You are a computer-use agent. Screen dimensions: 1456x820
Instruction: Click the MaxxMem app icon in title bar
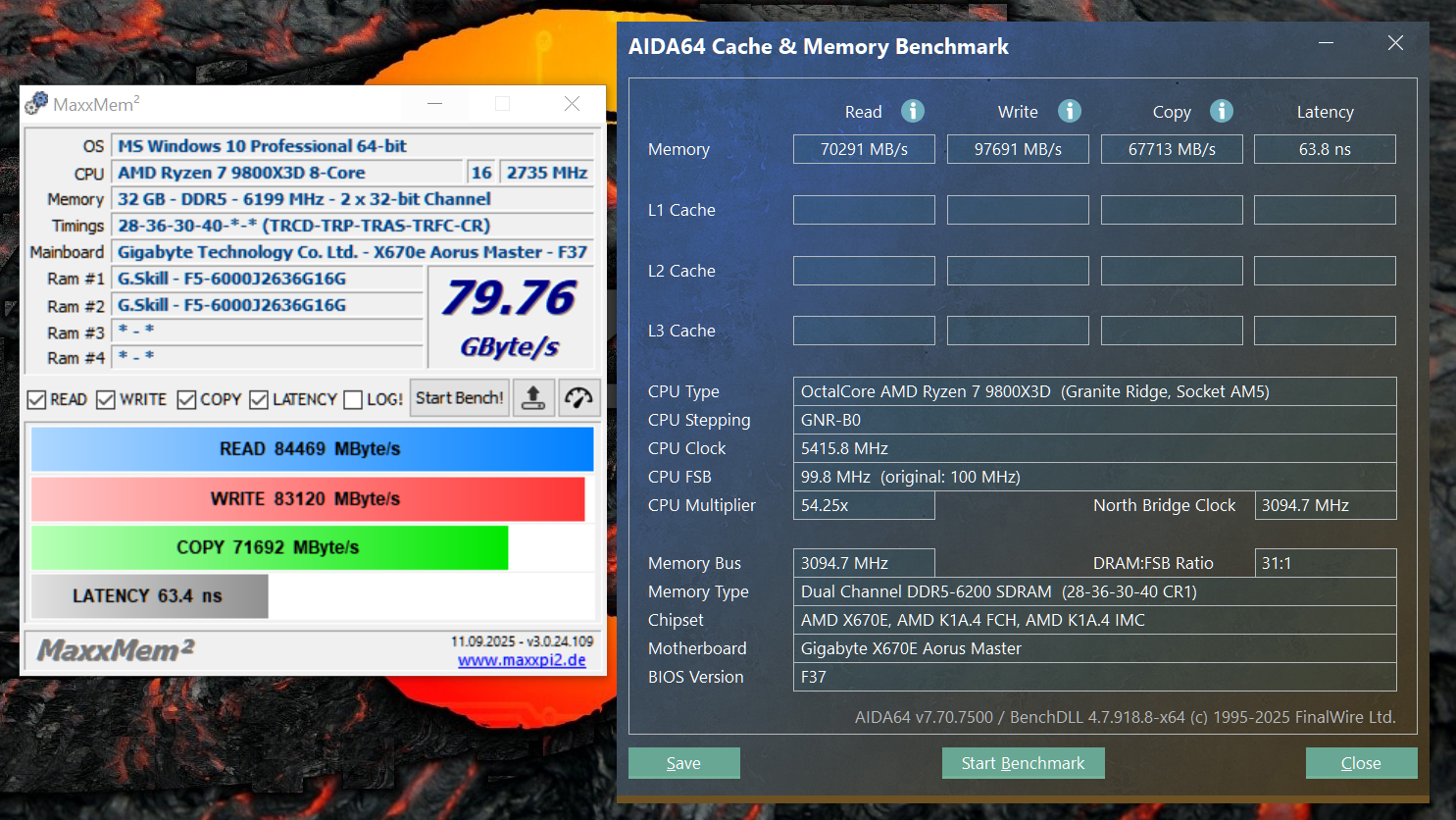37,103
